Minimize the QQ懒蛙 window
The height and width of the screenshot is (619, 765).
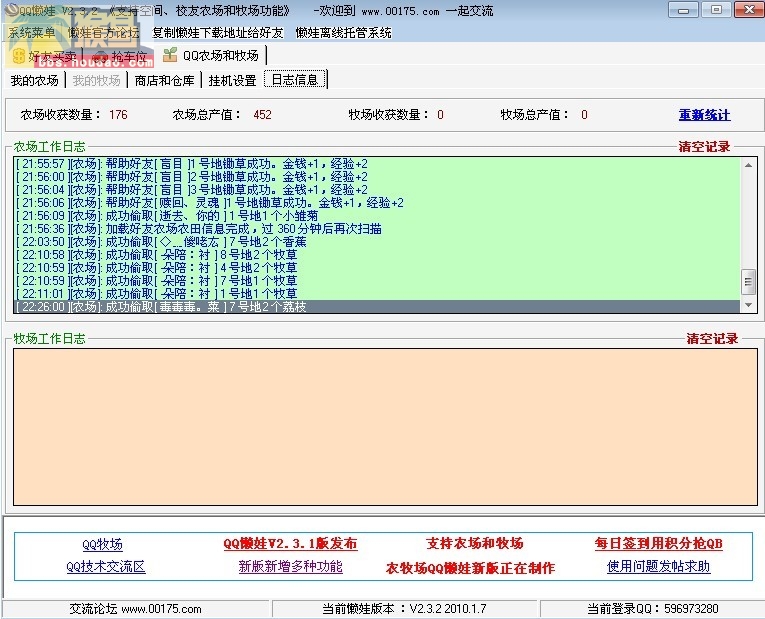click(x=684, y=10)
